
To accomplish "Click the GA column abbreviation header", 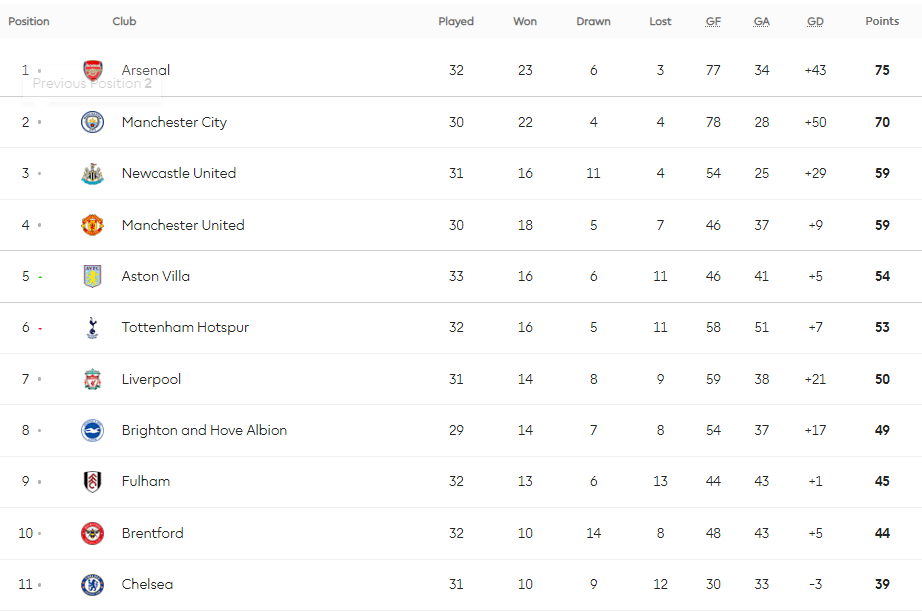I will pyautogui.click(x=761, y=22).
